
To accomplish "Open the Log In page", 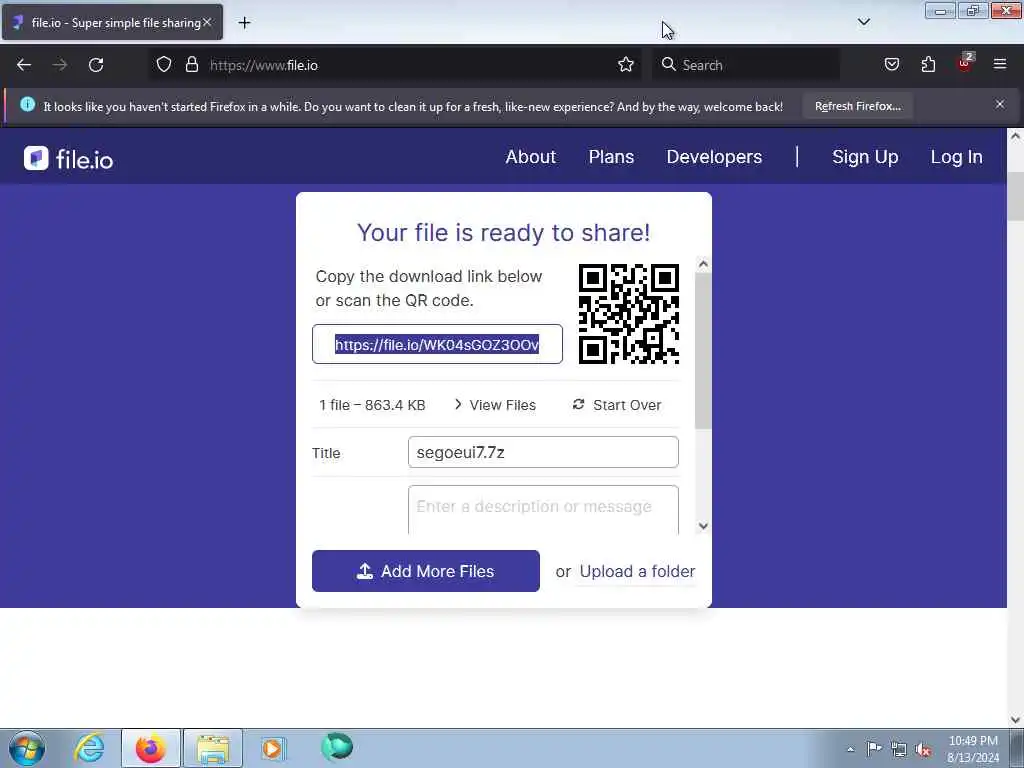I will 956,157.
